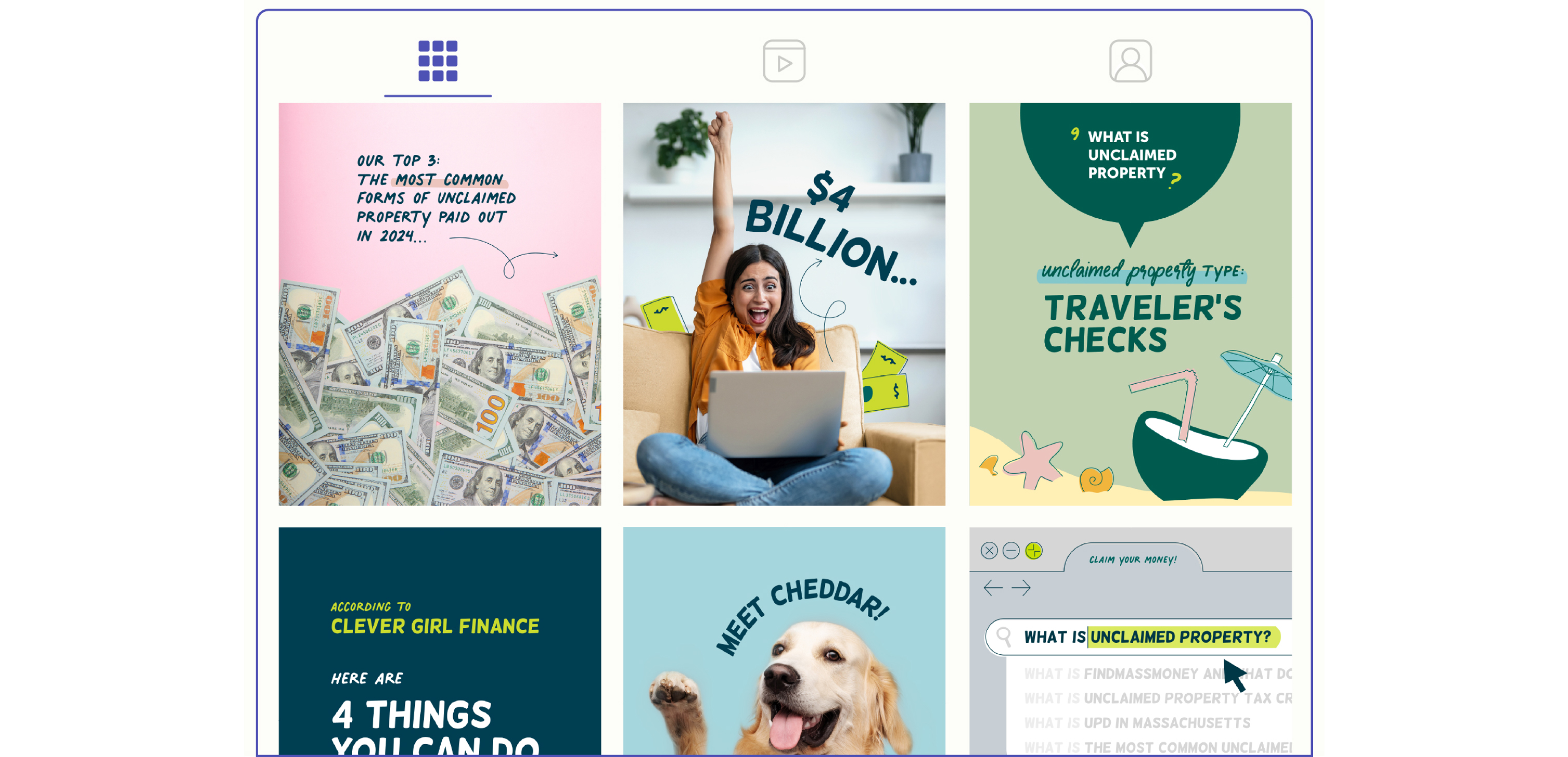Click the magnifier icon in search bar
The height and width of the screenshot is (757, 1568).
pos(1003,637)
